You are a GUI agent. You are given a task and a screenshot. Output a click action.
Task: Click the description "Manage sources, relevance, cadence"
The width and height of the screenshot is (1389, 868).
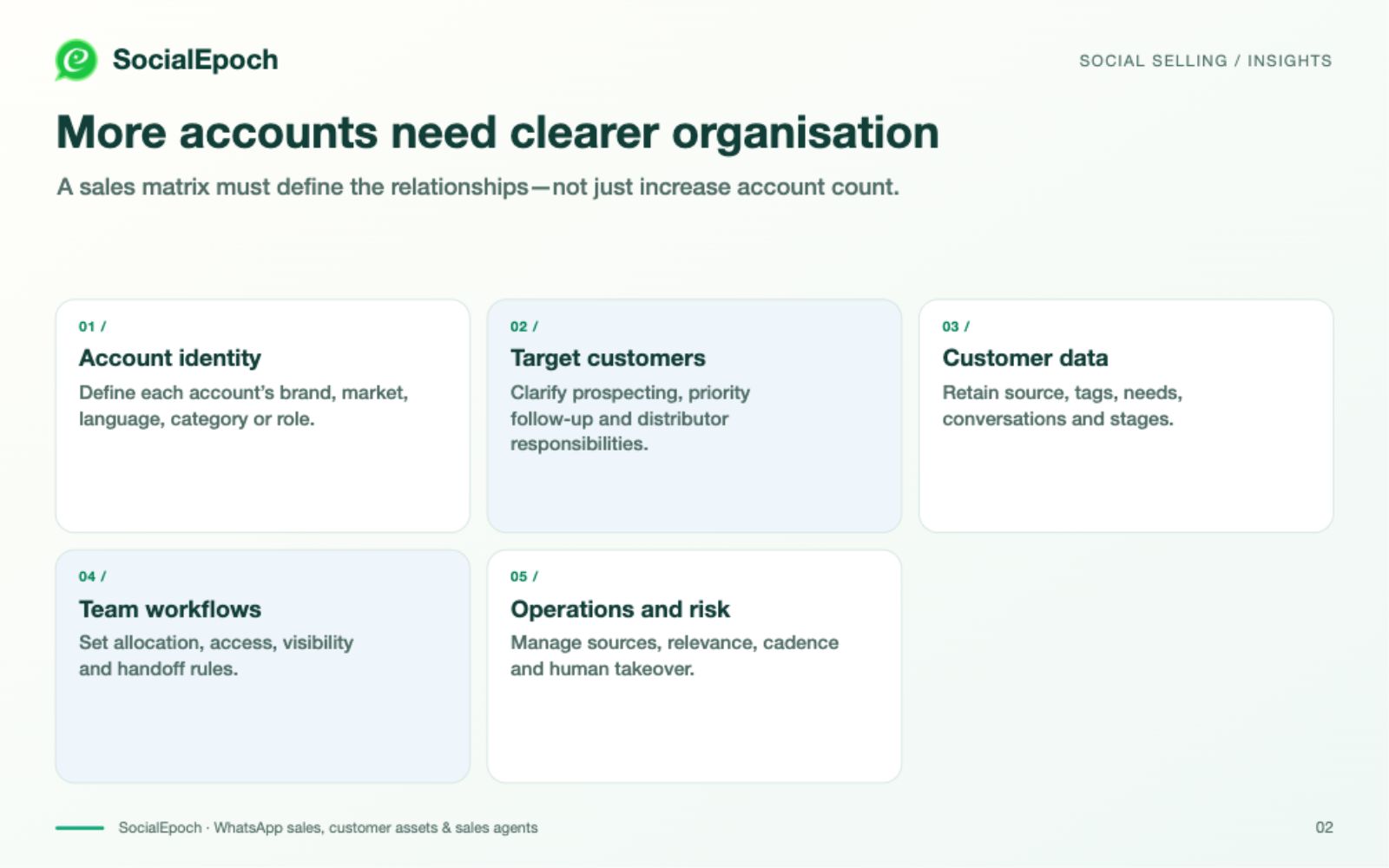coord(675,655)
